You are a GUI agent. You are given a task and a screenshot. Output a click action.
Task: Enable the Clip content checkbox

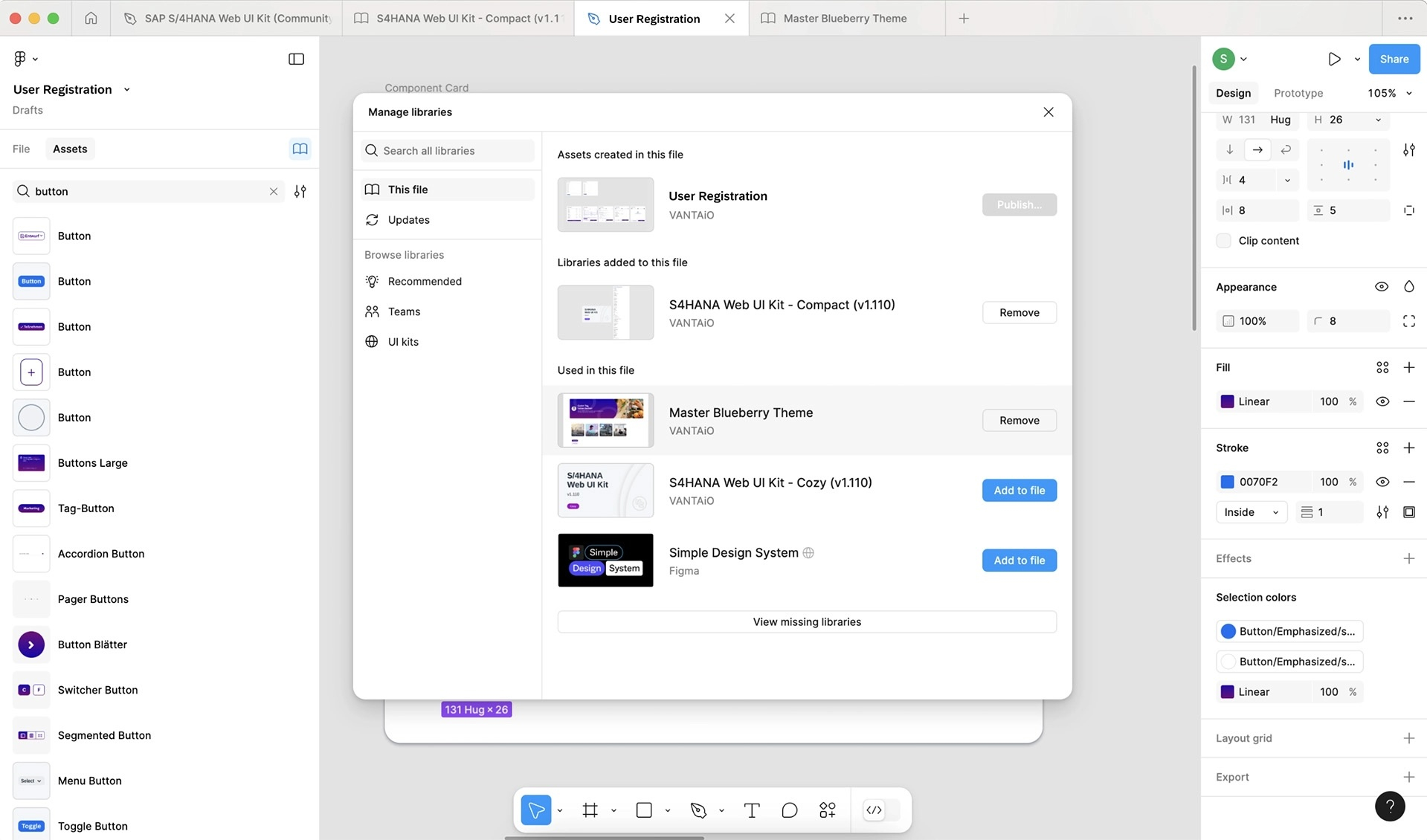coord(1223,241)
